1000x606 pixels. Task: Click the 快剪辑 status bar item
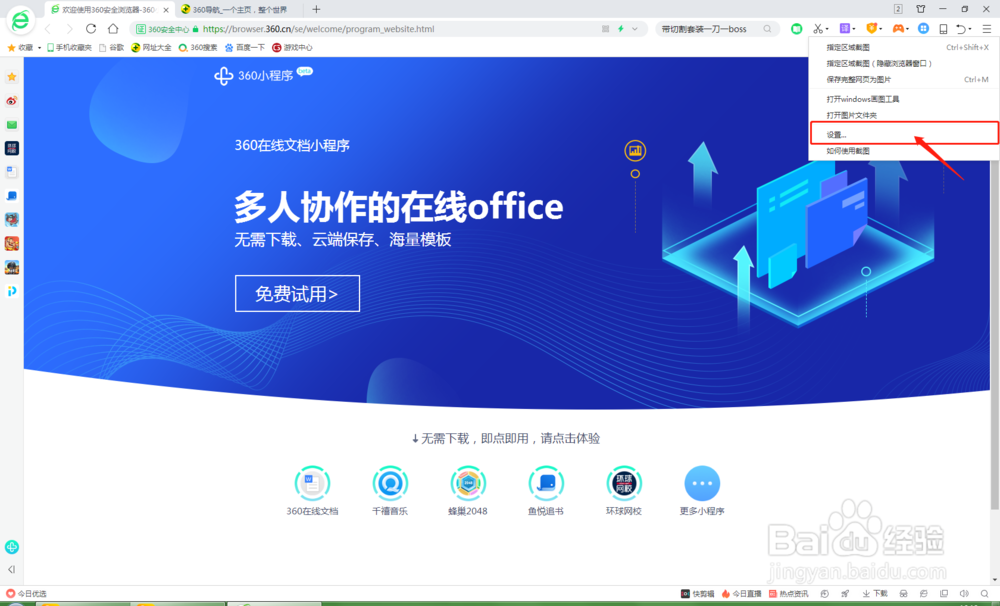(x=698, y=594)
